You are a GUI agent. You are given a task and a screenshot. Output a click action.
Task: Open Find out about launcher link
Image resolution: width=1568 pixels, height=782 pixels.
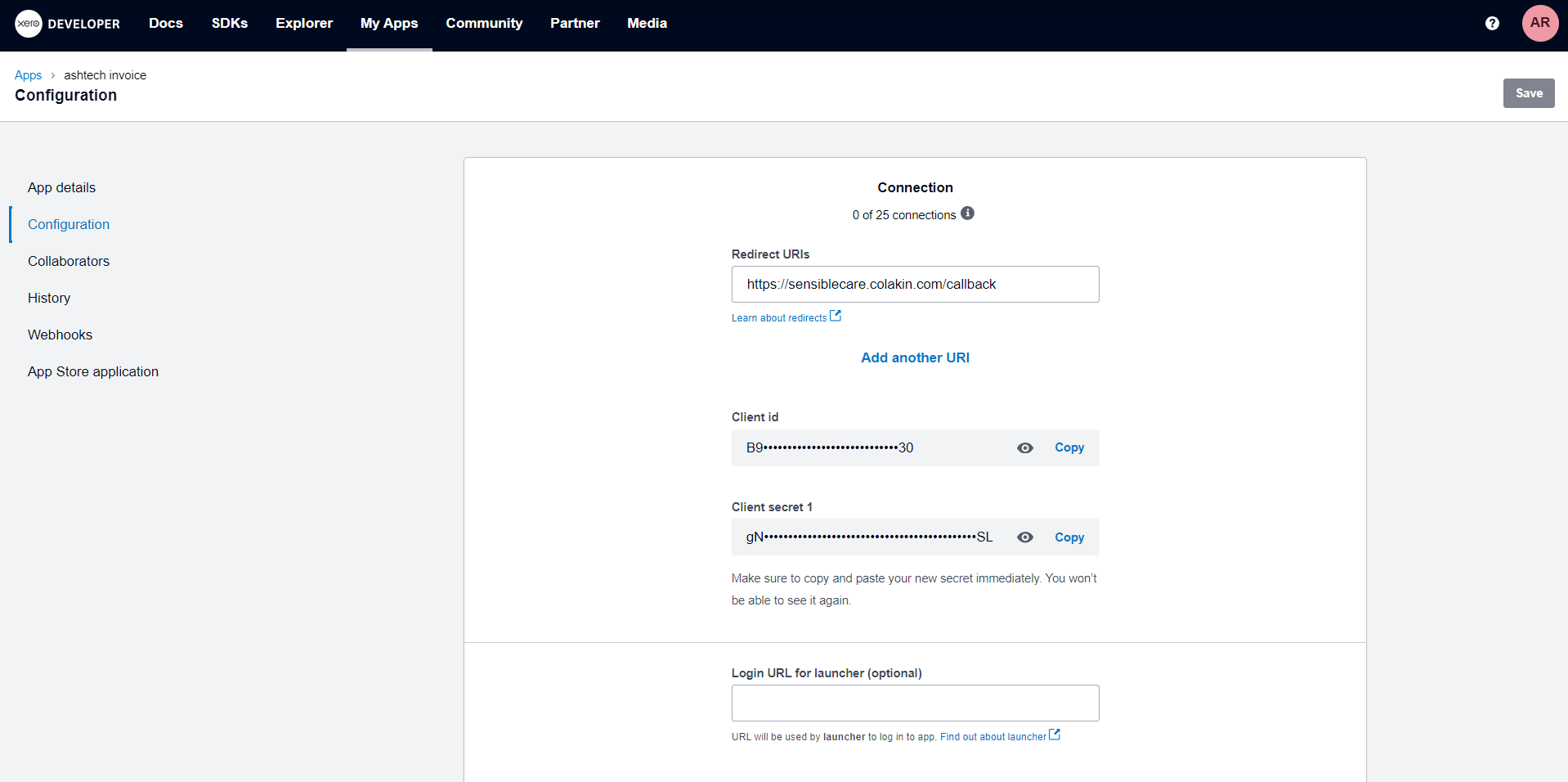click(993, 737)
